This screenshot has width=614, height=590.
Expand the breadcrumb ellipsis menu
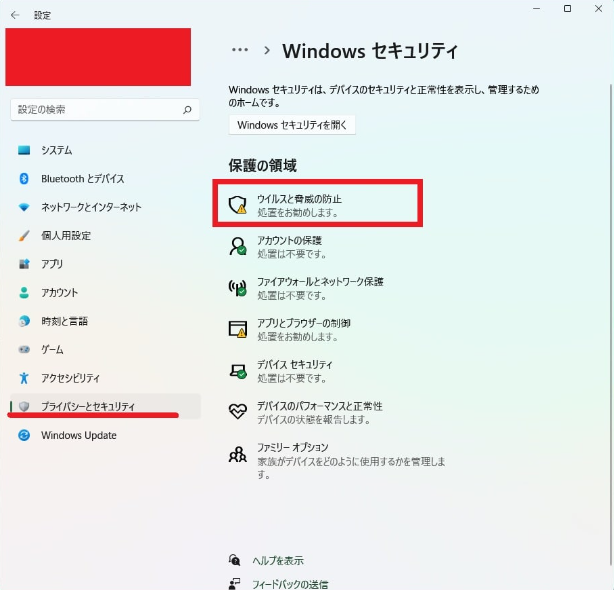tap(240, 50)
